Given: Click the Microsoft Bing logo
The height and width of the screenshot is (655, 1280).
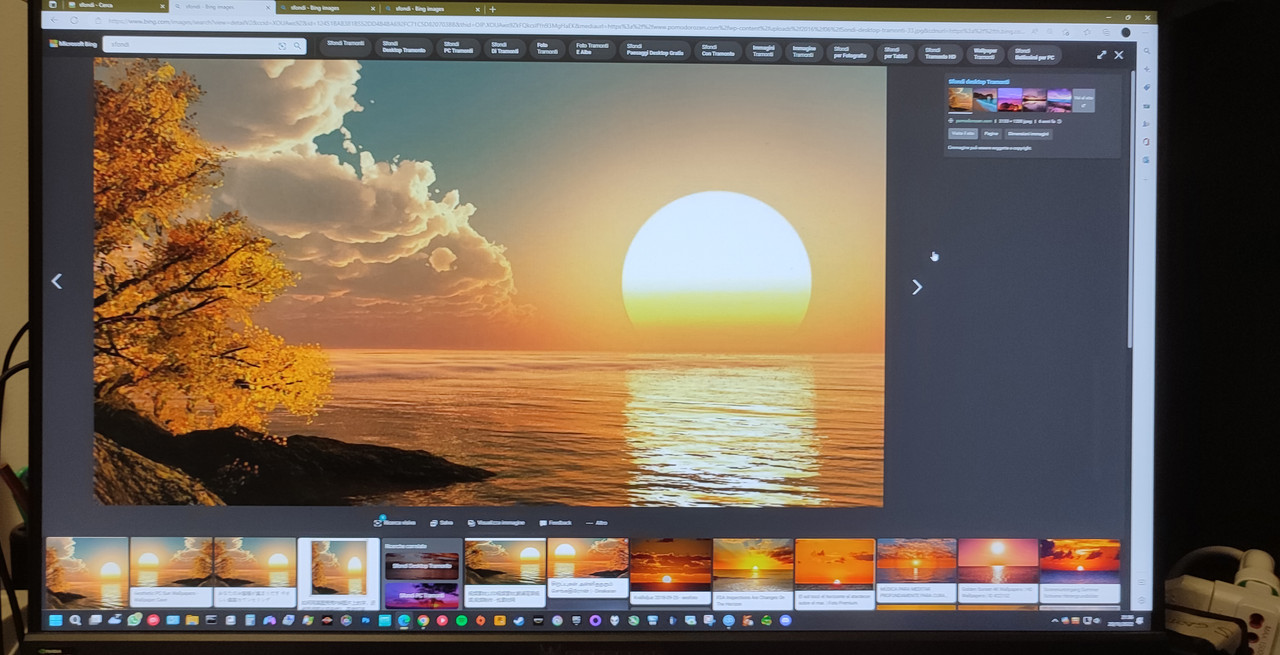Looking at the screenshot, I should pos(73,44).
